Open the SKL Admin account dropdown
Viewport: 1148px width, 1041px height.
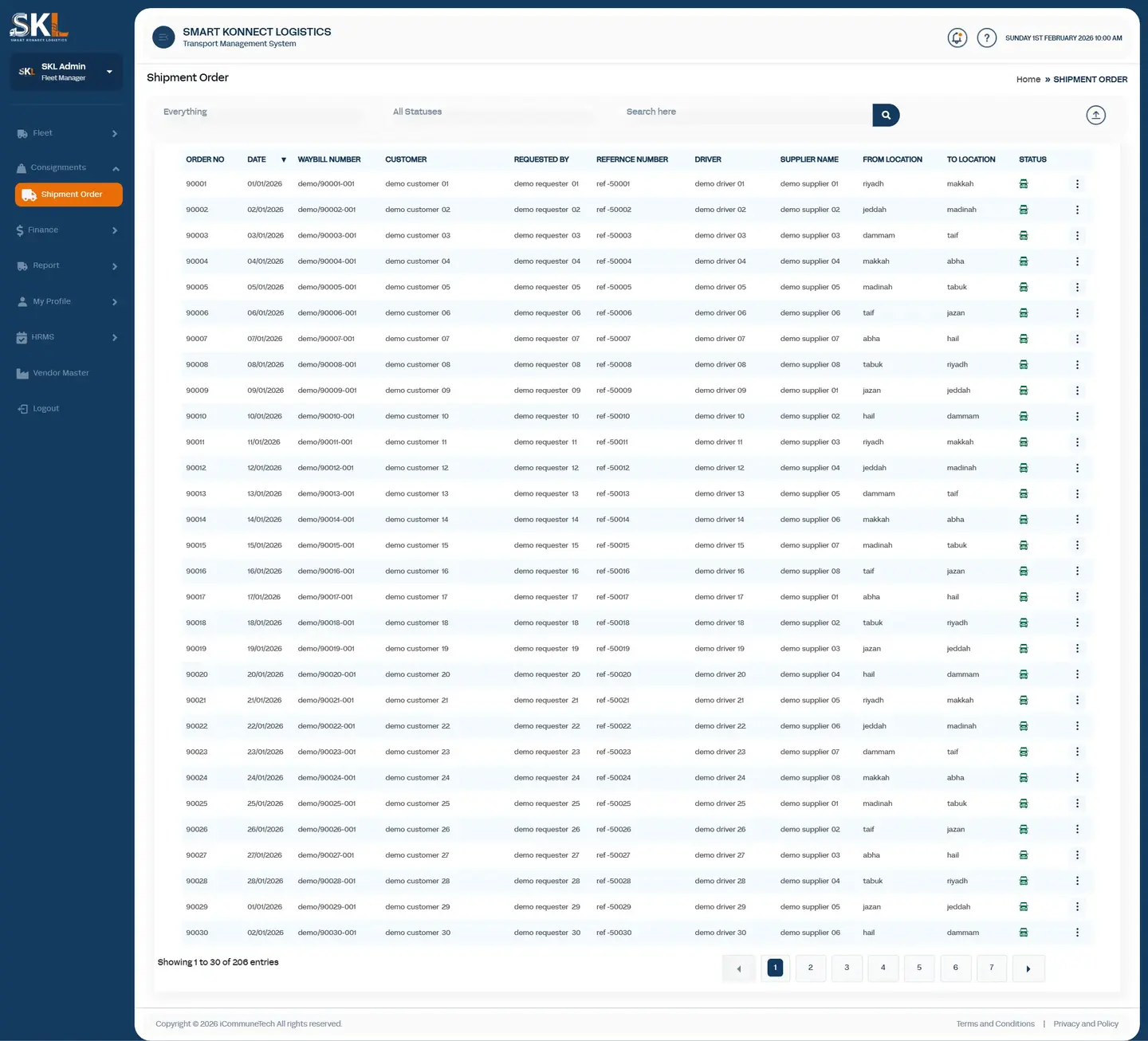pos(66,72)
